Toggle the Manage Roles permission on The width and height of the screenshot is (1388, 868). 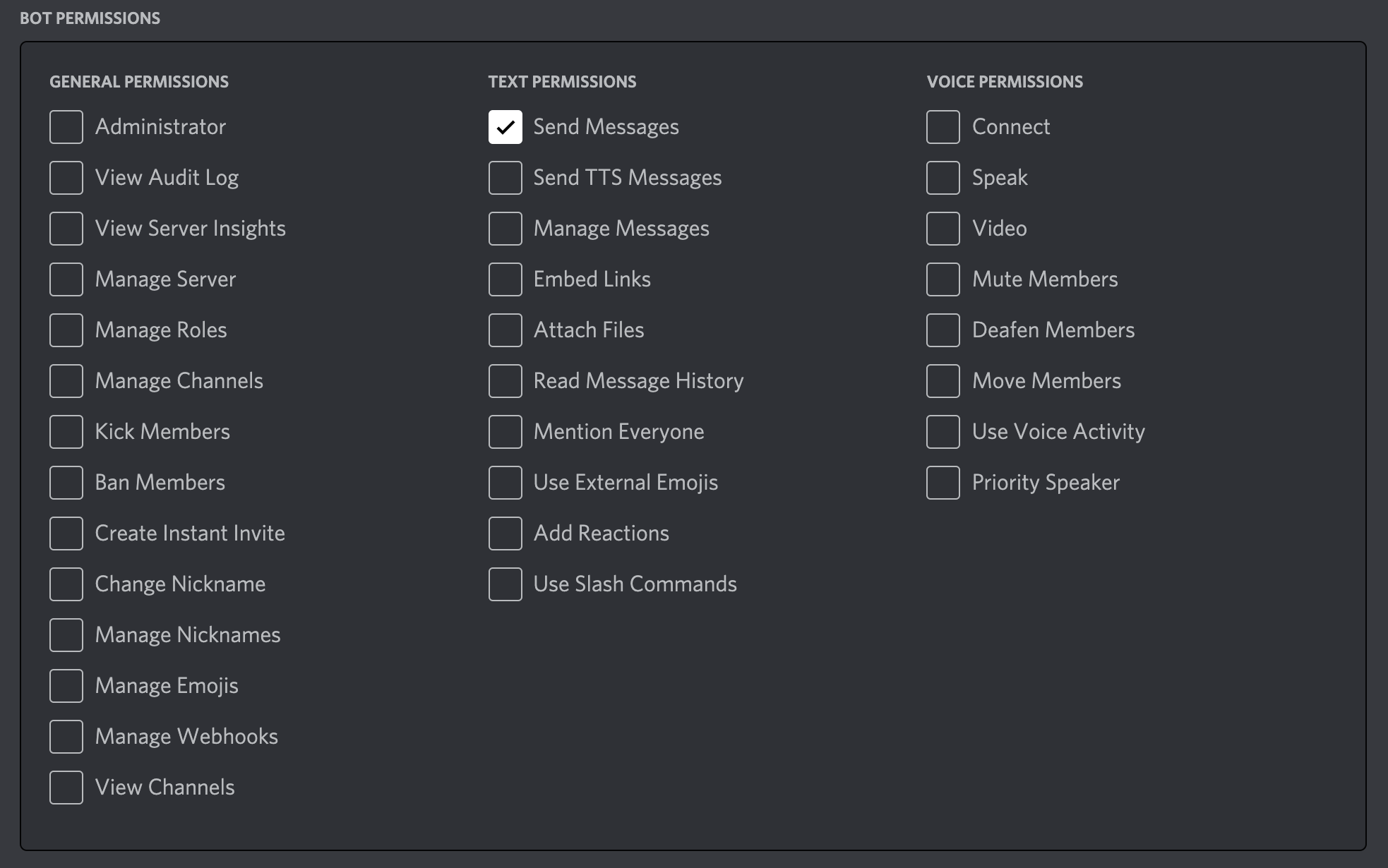click(65, 329)
